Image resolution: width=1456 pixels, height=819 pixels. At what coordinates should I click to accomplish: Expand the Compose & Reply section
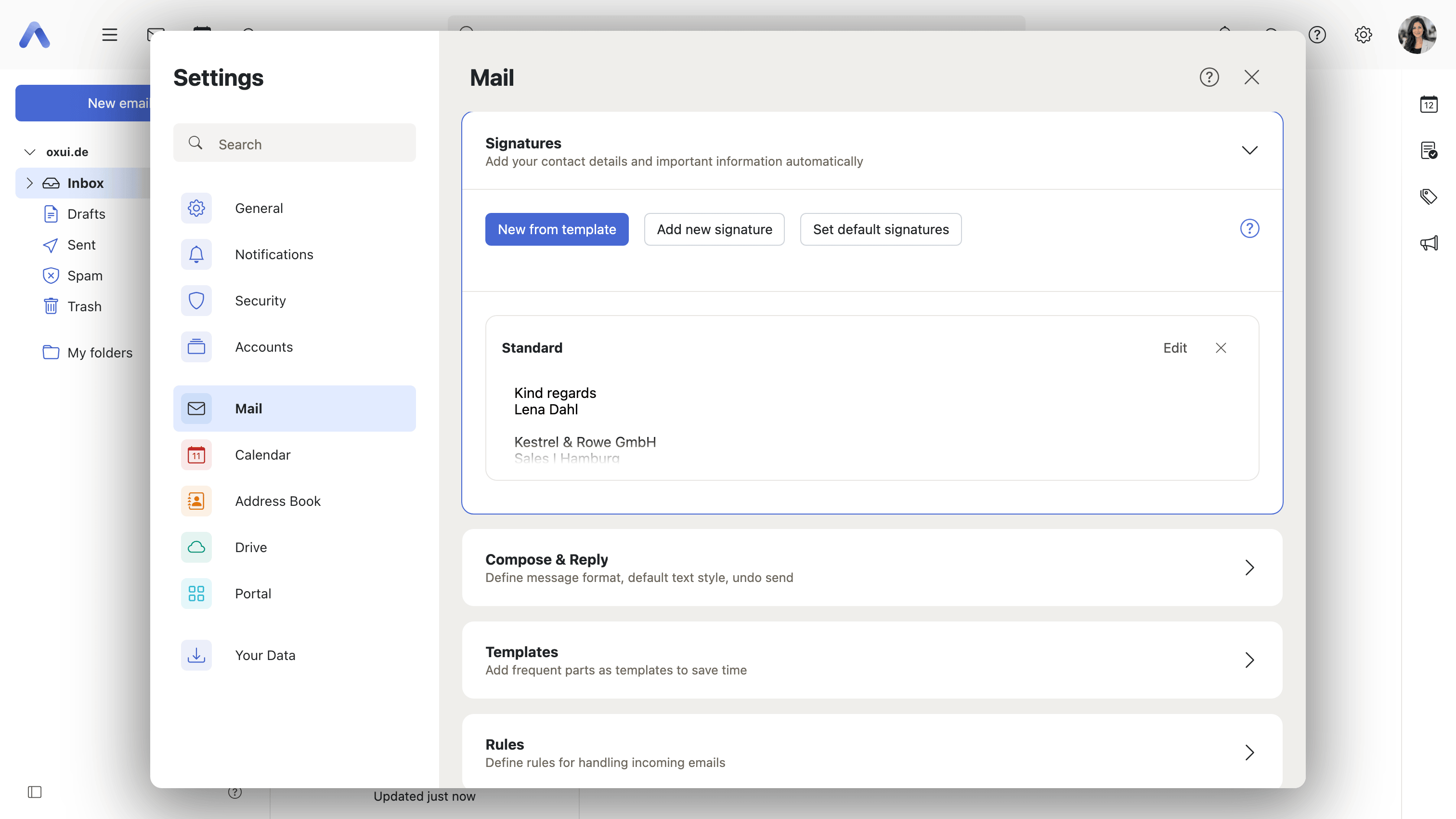(872, 568)
